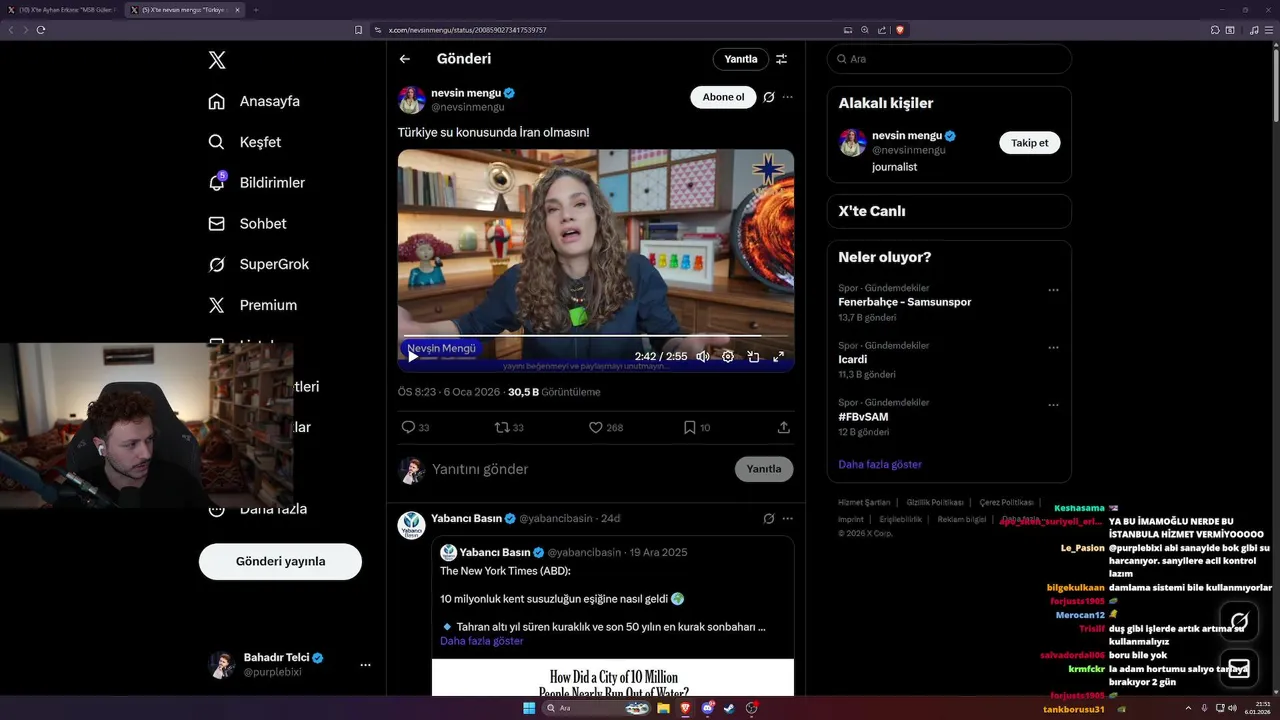The image size is (1280, 720).
Task: Open Keşfet explore page
Action: [244, 142]
